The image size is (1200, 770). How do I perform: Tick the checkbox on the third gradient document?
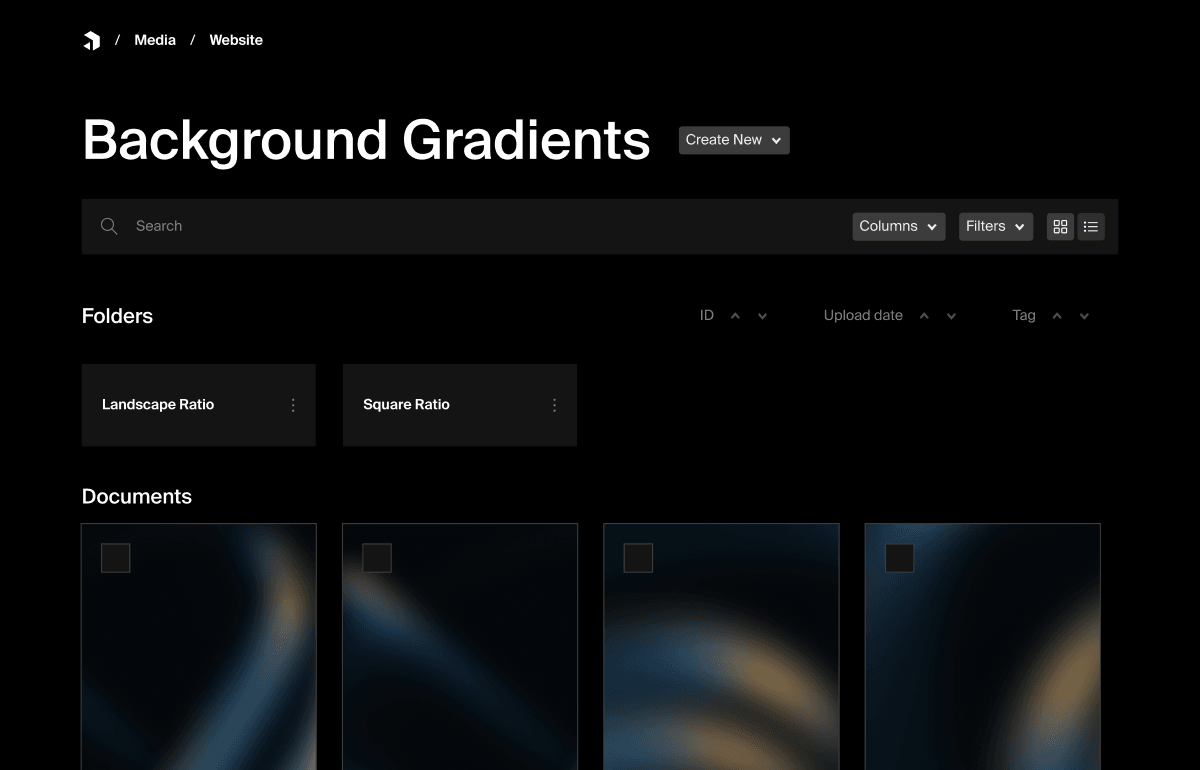pos(638,557)
